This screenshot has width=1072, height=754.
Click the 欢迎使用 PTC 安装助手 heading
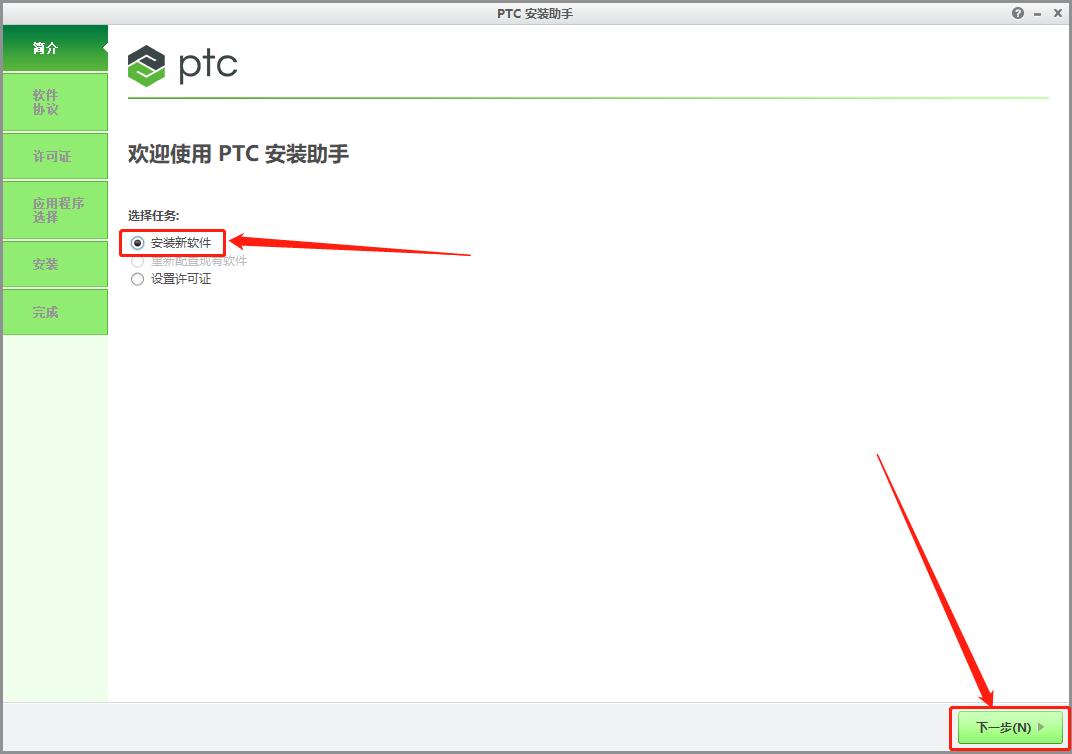(x=239, y=154)
